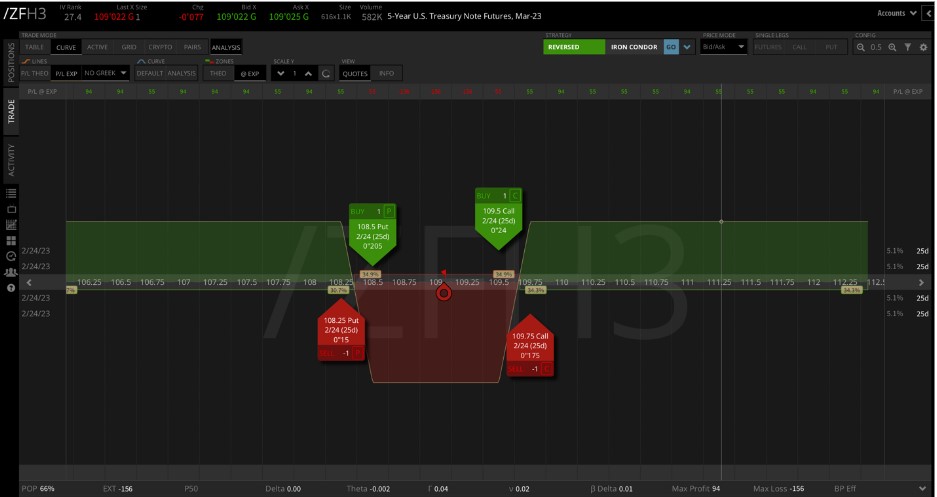937x497 pixels.
Task: Click the GO strategy button
Action: (x=671, y=47)
